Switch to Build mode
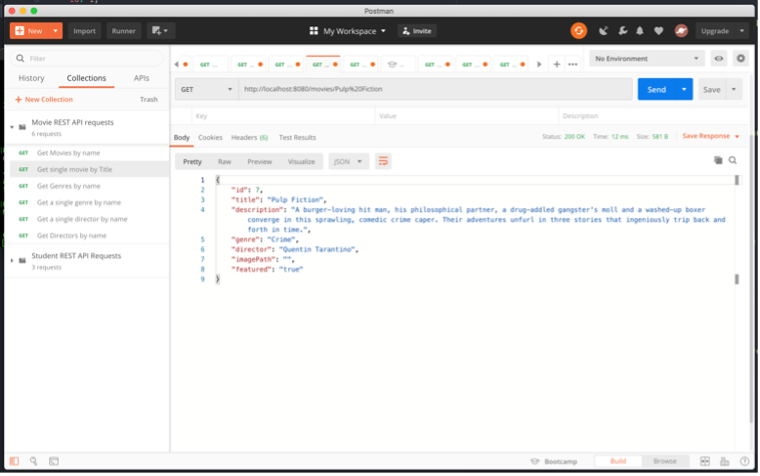The width and height of the screenshot is (760, 476). tap(618, 461)
